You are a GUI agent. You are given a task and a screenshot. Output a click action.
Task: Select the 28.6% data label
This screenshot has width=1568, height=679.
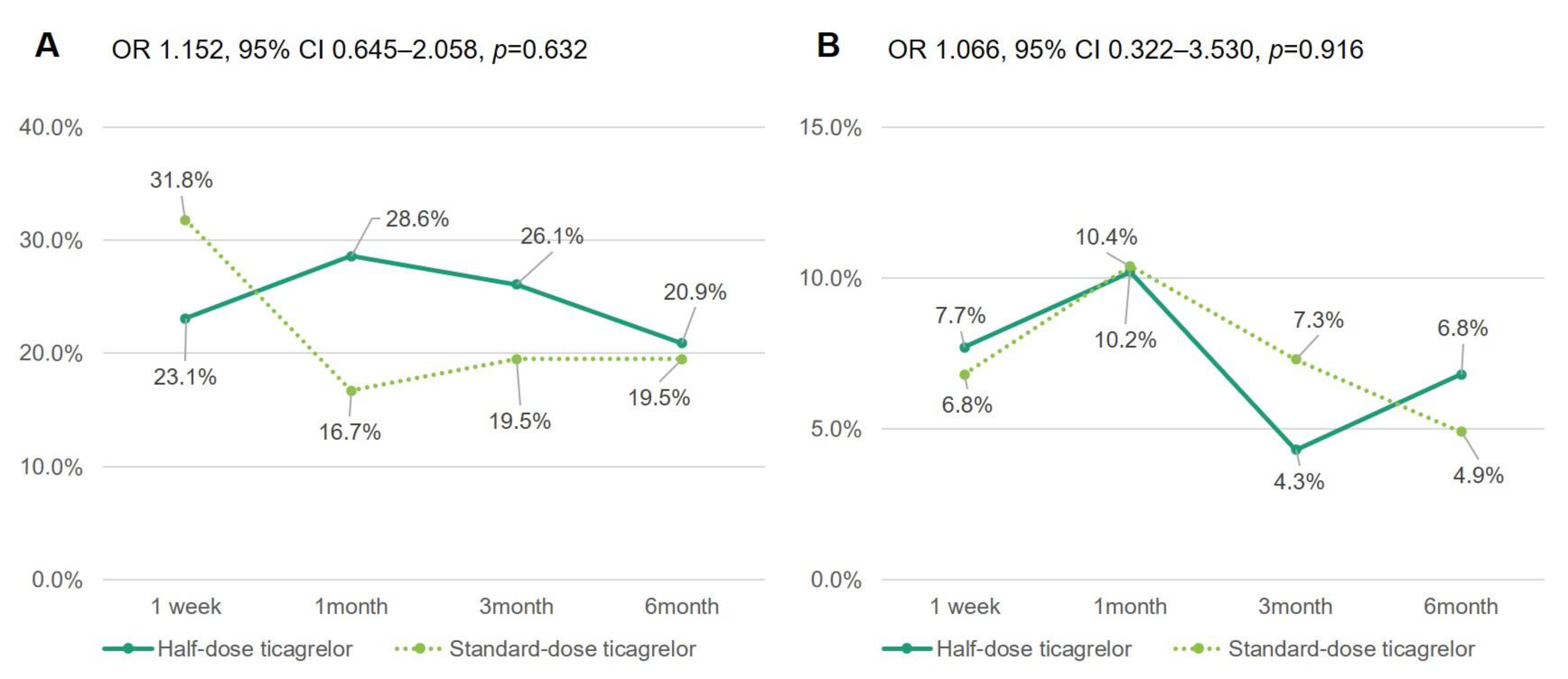(x=417, y=219)
